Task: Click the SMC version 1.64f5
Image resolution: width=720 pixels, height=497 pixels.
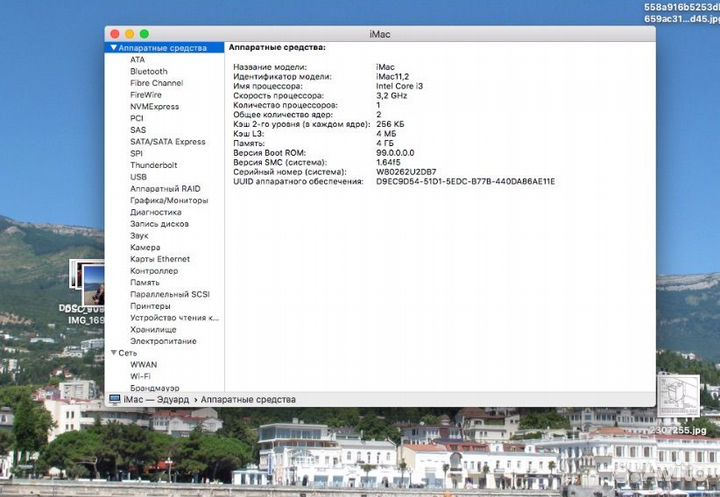Action: click(x=388, y=162)
